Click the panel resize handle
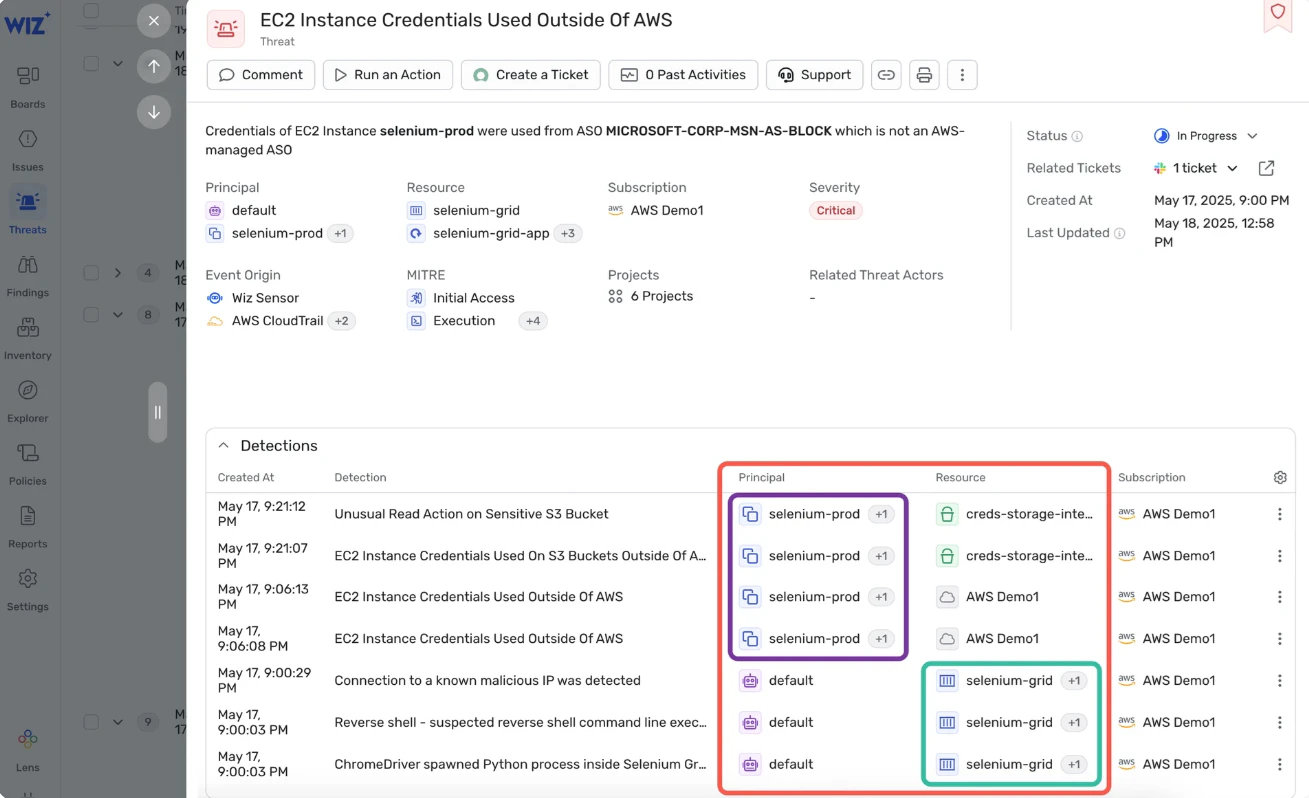This screenshot has height=798, width=1309. point(158,412)
